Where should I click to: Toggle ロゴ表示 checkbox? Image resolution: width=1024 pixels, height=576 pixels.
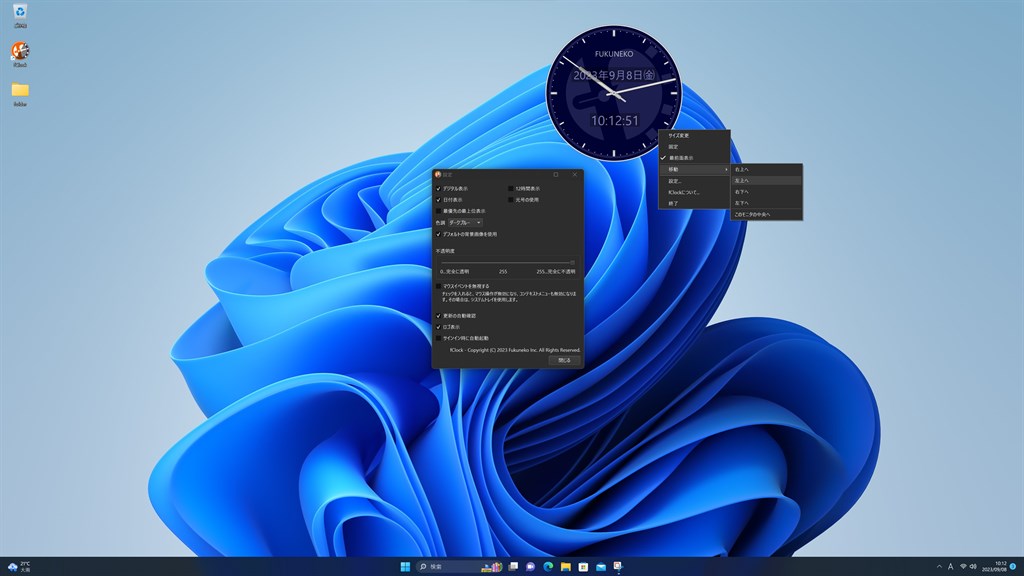tap(439, 327)
